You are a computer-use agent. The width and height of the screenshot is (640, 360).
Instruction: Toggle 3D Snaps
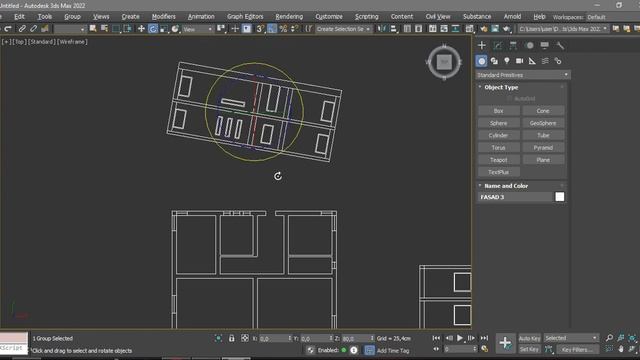[260, 29]
